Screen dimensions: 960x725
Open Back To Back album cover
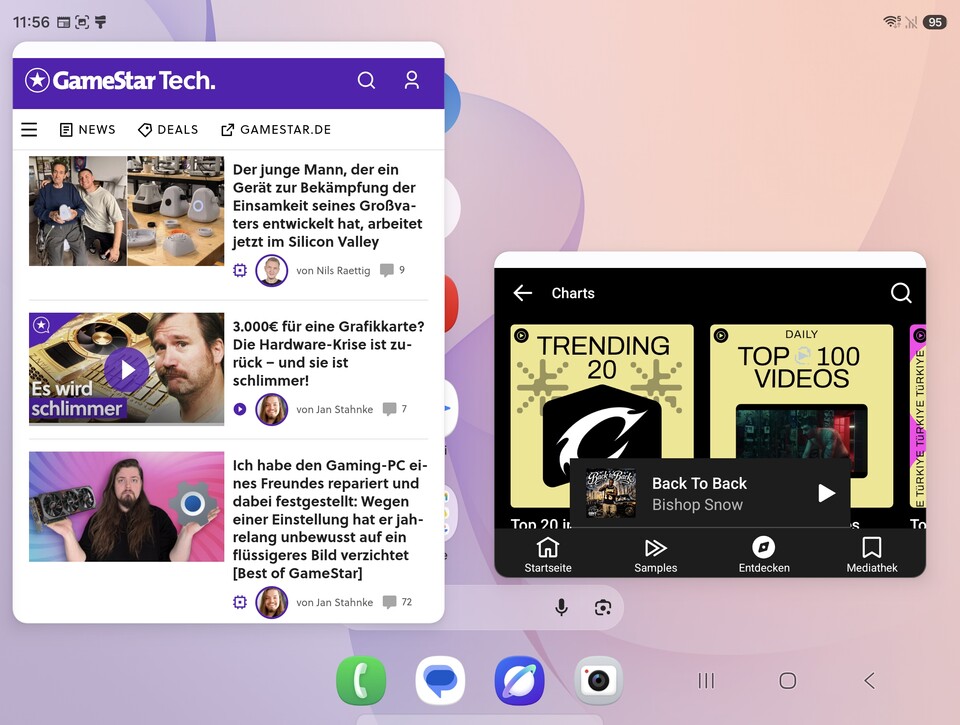pyautogui.click(x=610, y=493)
